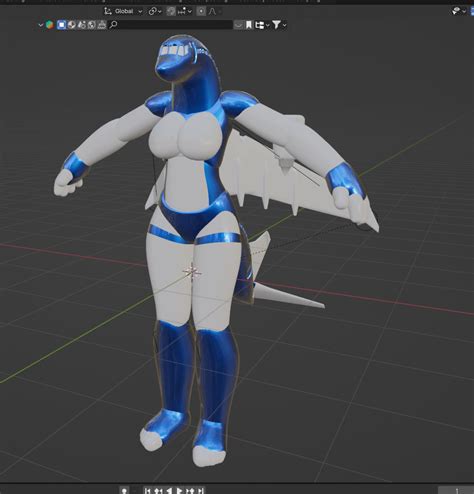Toggle the dim button right of search field

click(x=238, y=25)
